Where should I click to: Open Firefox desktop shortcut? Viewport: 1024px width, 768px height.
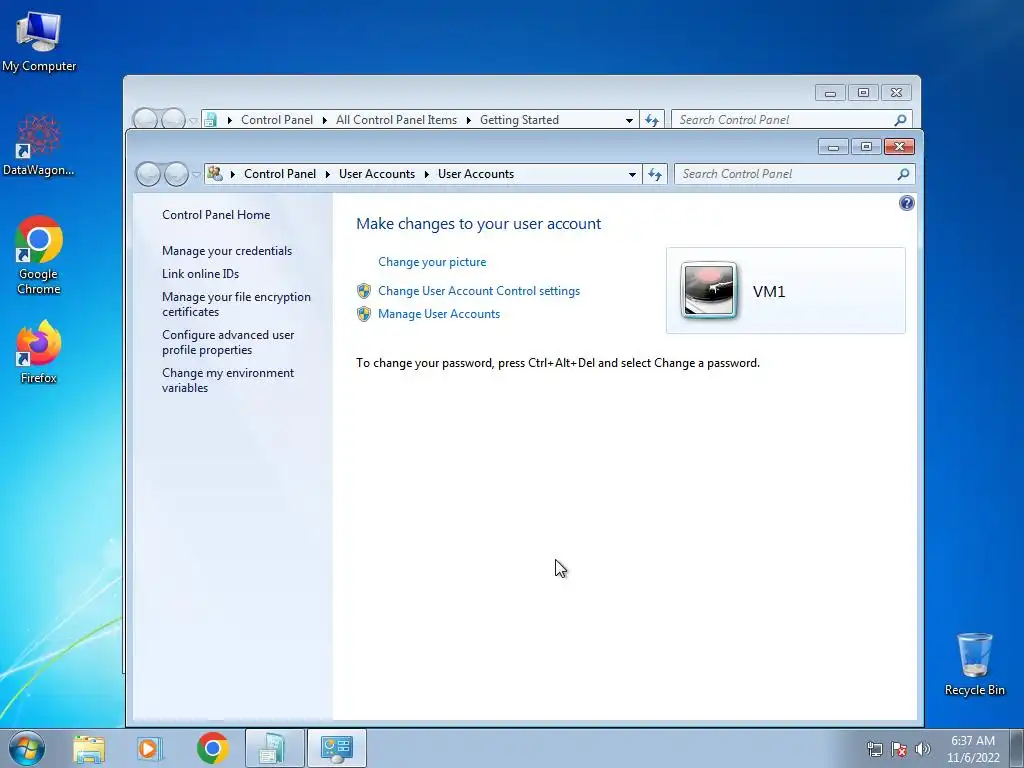(x=39, y=351)
